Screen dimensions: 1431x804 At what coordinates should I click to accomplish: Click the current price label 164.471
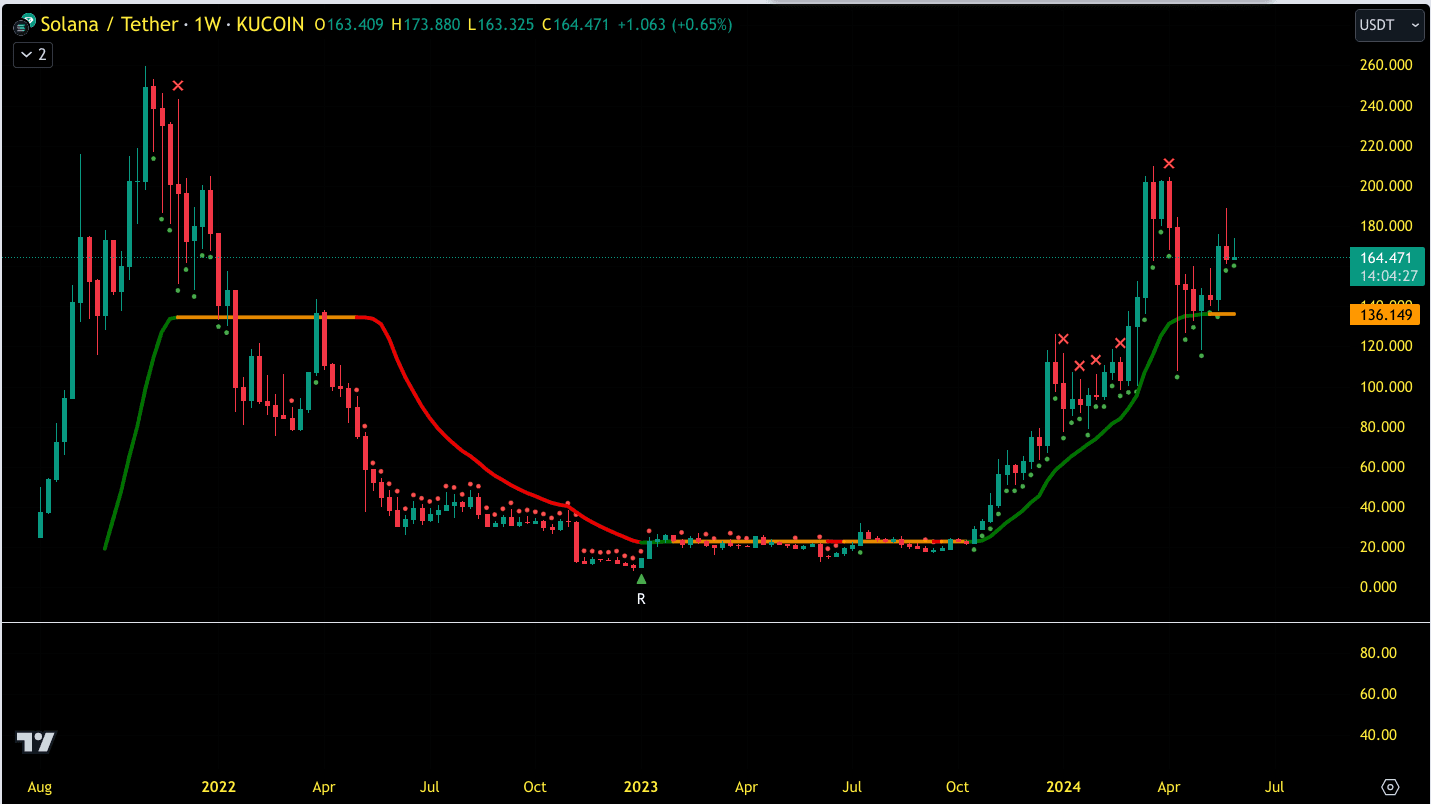1385,258
